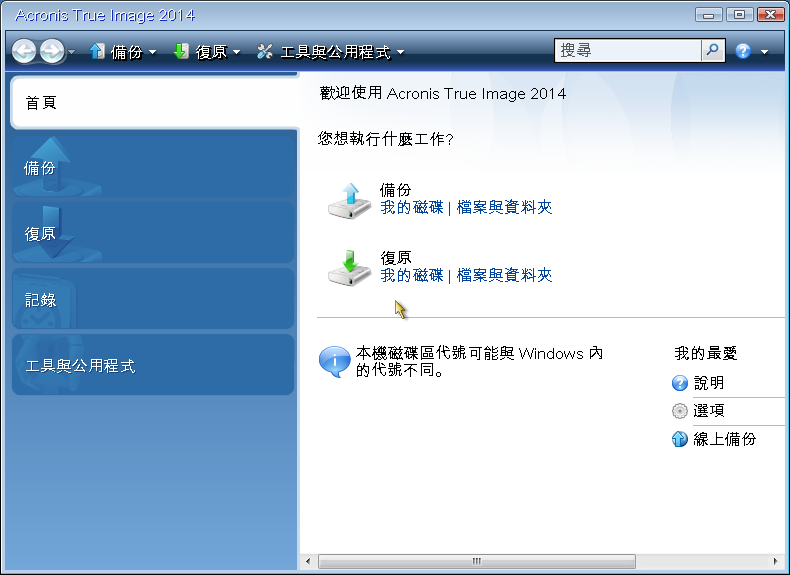This screenshot has height=575, width=790.
Task: Expand the help dropdown arrow
Action: pos(764,52)
